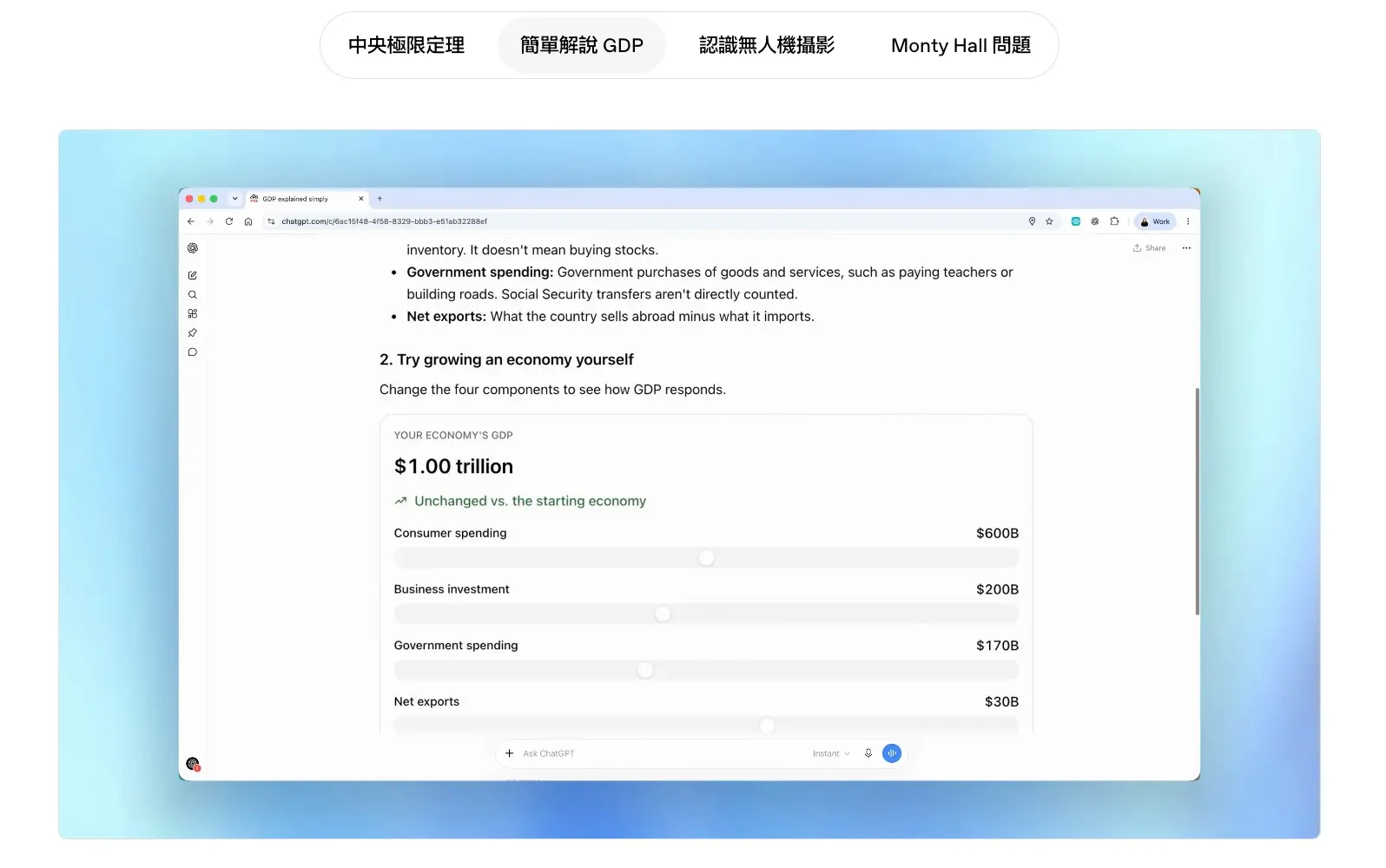Click the microphone dictation icon

[x=868, y=753]
